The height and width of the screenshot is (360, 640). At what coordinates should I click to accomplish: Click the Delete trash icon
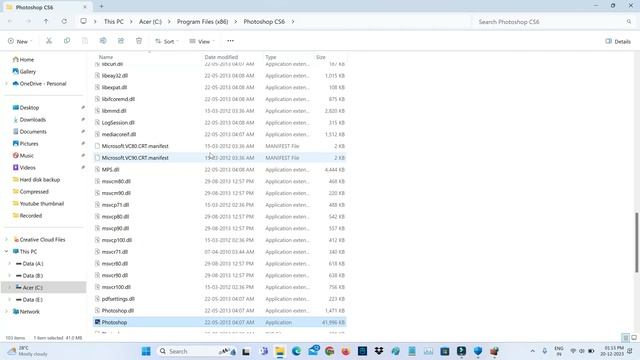point(139,41)
